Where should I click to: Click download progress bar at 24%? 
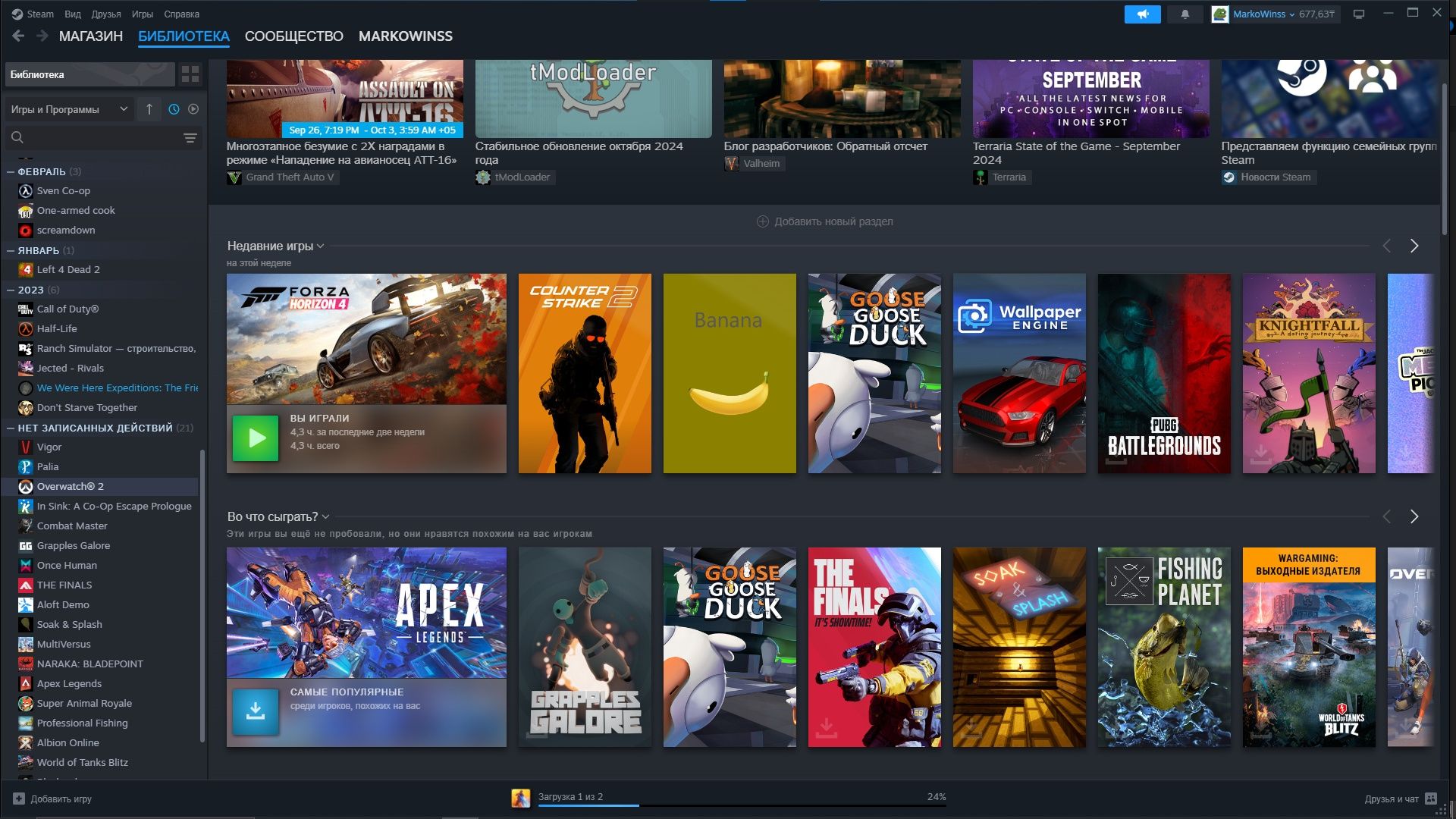pos(742,805)
